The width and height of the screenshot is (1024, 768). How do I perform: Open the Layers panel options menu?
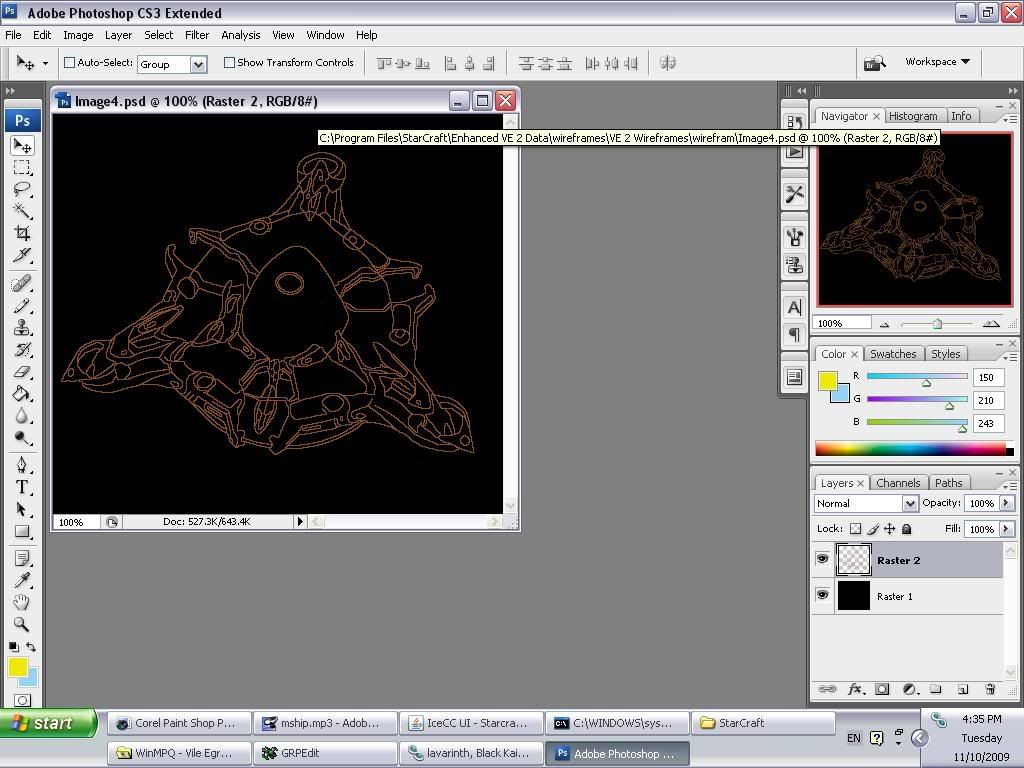[1010, 486]
